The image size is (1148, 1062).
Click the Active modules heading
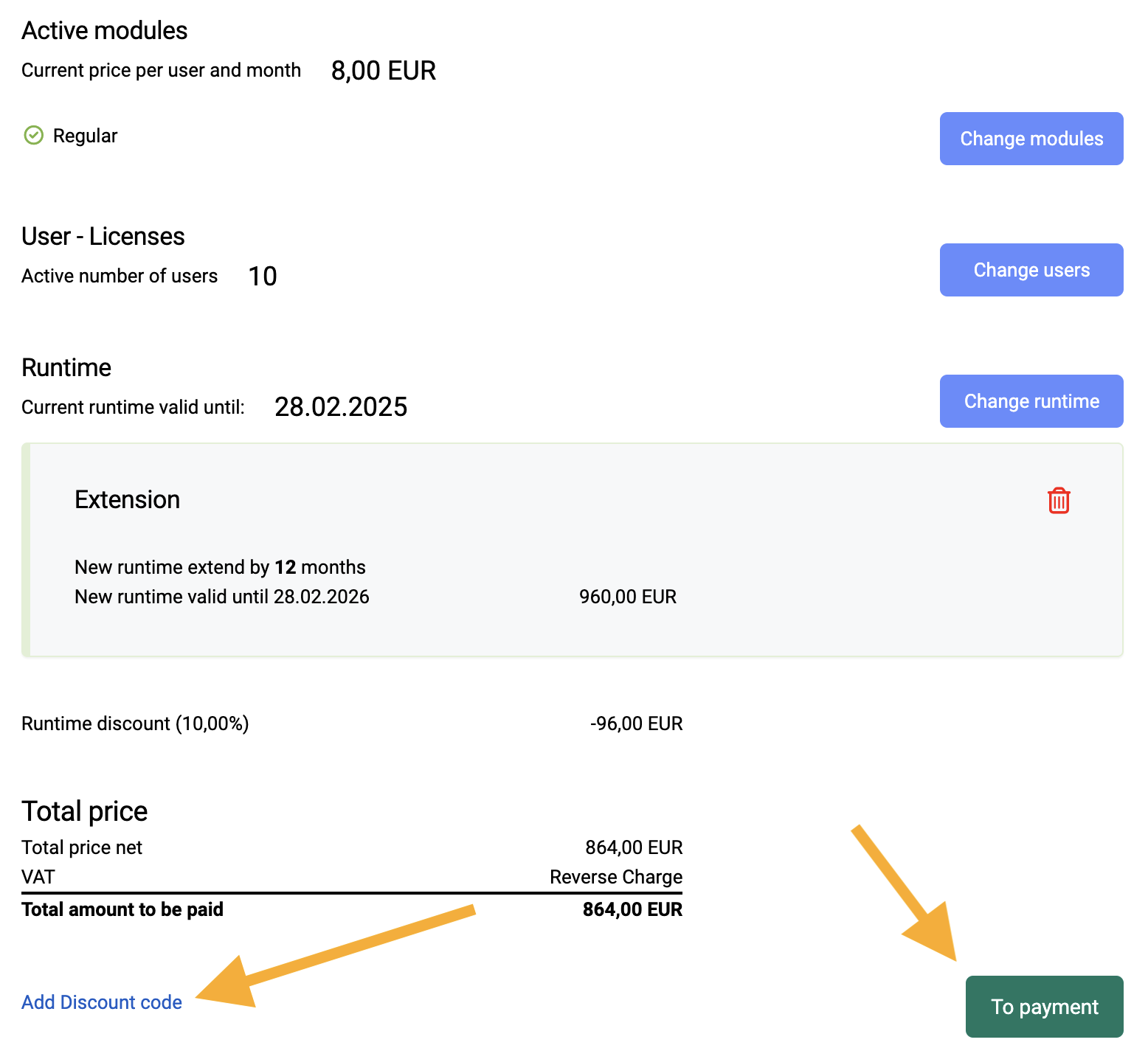(105, 31)
